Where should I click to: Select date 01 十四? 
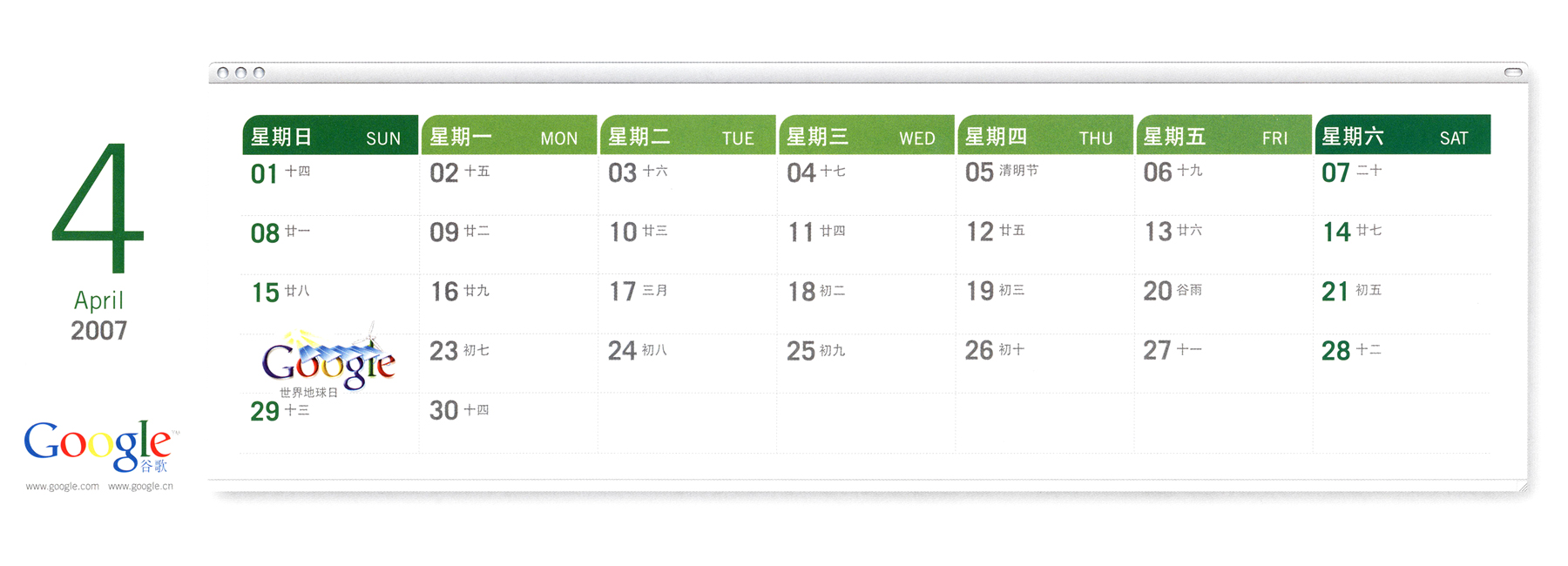point(280,173)
